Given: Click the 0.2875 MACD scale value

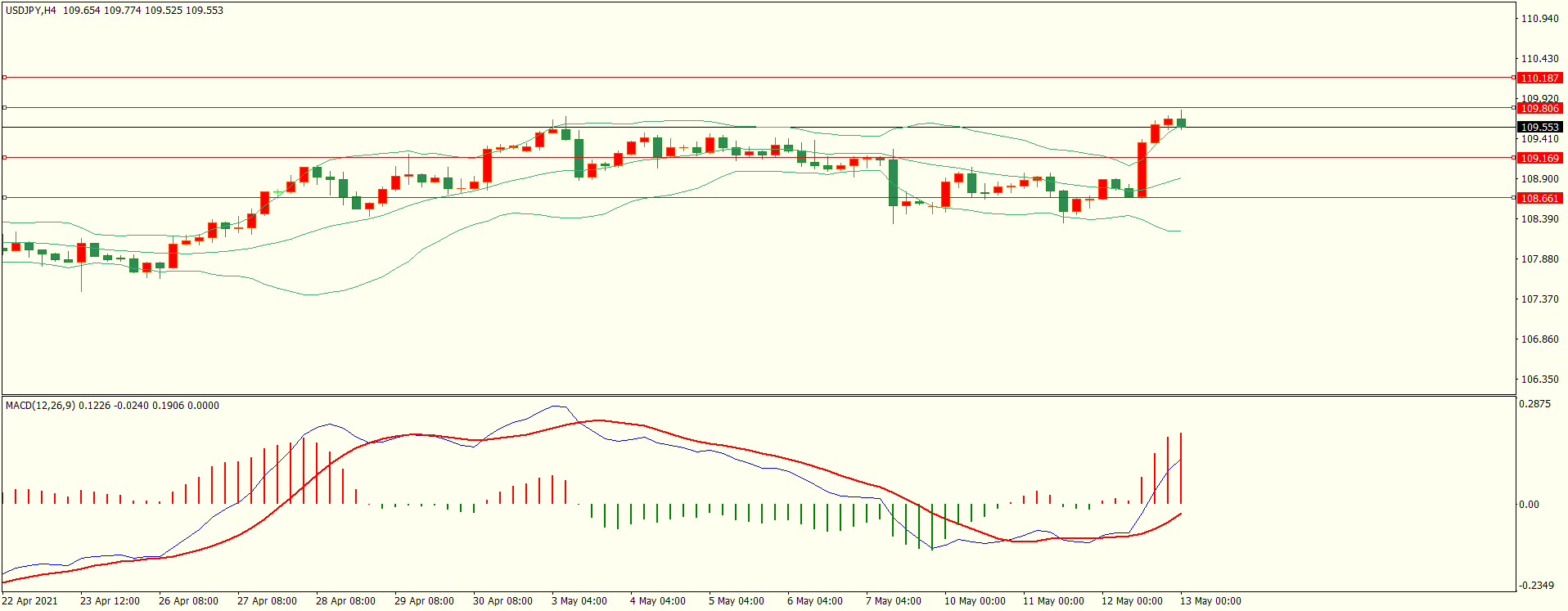Looking at the screenshot, I should [1534, 404].
